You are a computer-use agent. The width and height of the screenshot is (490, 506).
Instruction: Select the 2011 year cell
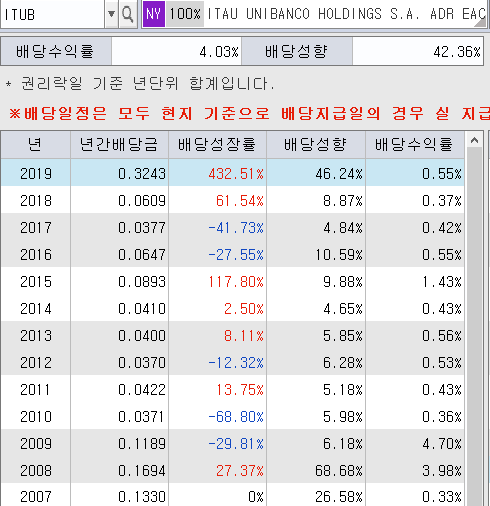click(36, 390)
